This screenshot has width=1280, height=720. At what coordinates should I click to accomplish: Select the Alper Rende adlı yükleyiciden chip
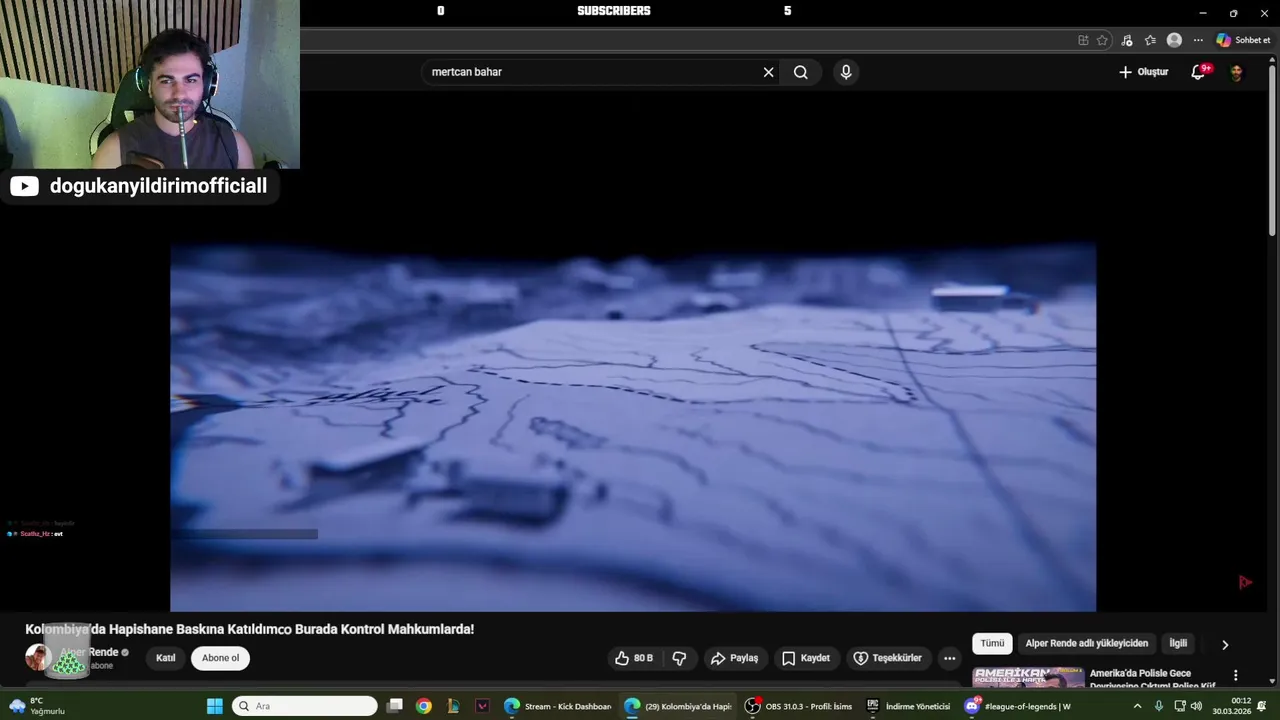click(x=1087, y=643)
